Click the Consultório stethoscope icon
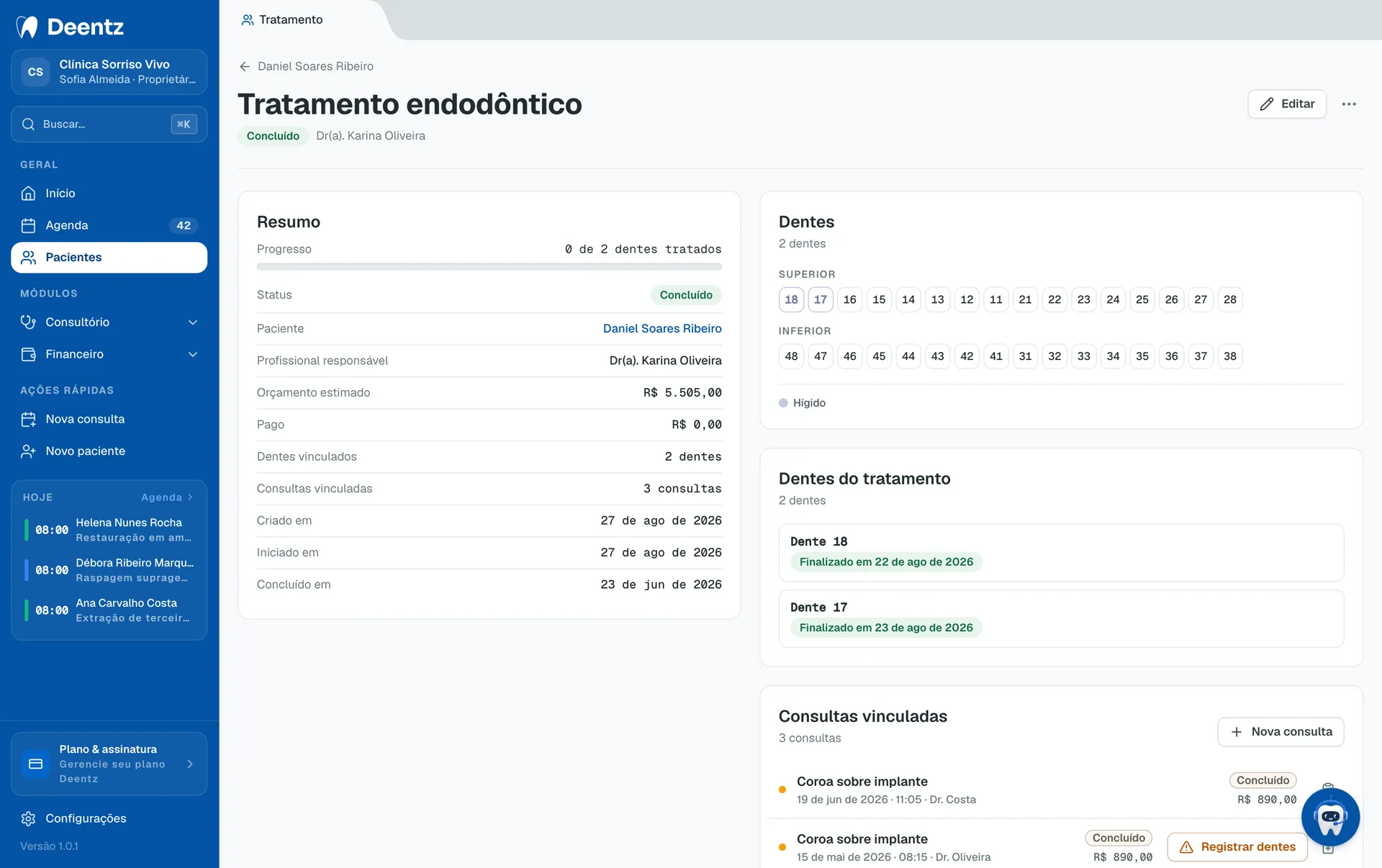Screen dimensions: 1382x868 (x=28, y=322)
